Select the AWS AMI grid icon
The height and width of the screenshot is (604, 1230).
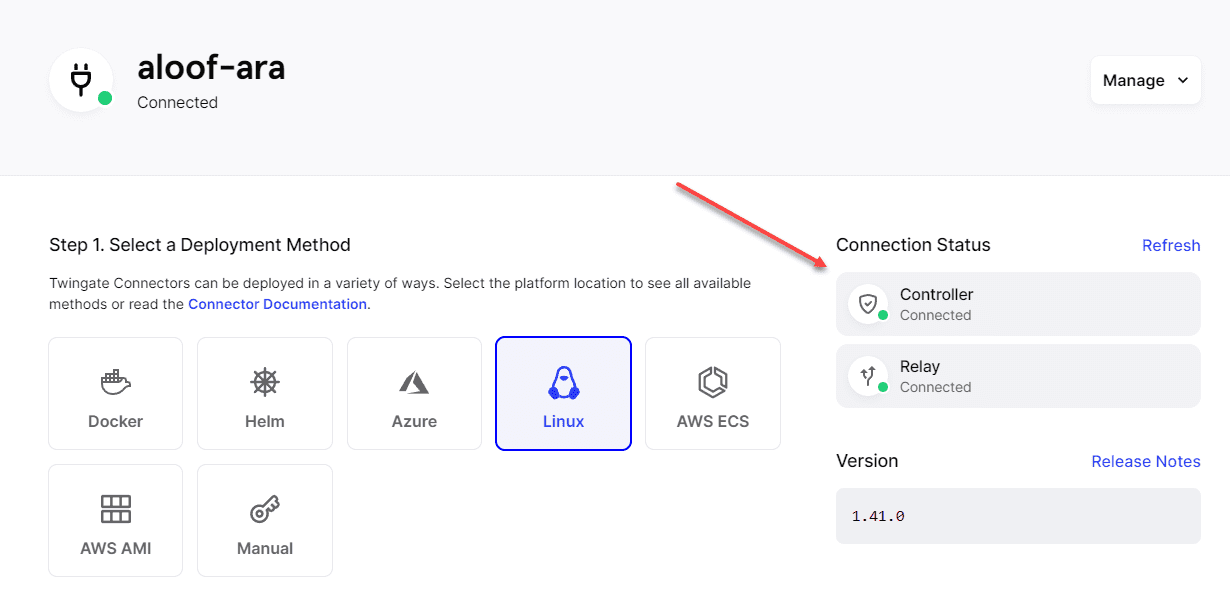tap(116, 509)
